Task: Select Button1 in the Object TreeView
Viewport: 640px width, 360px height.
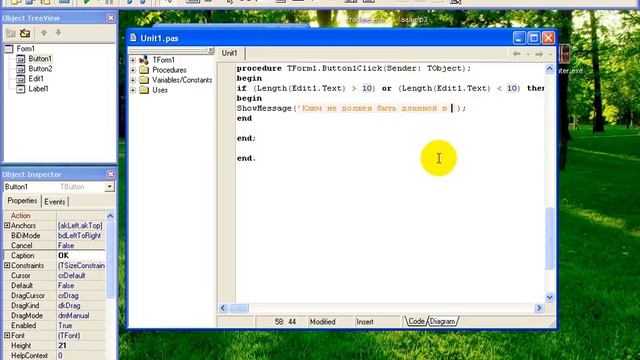Action: pyautogui.click(x=40, y=59)
